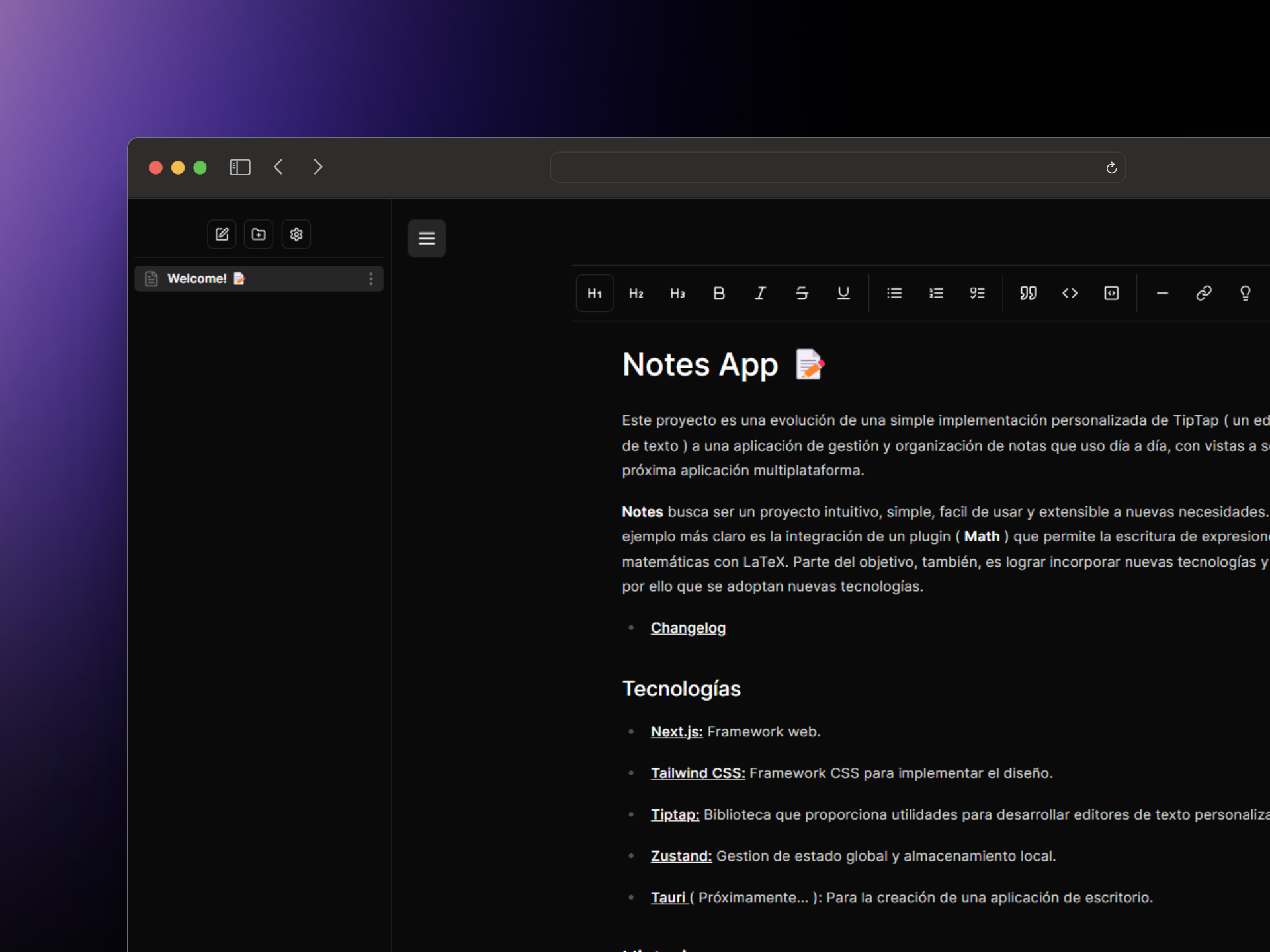Click the new note icon in sidebar
The image size is (1270, 952).
(222, 235)
